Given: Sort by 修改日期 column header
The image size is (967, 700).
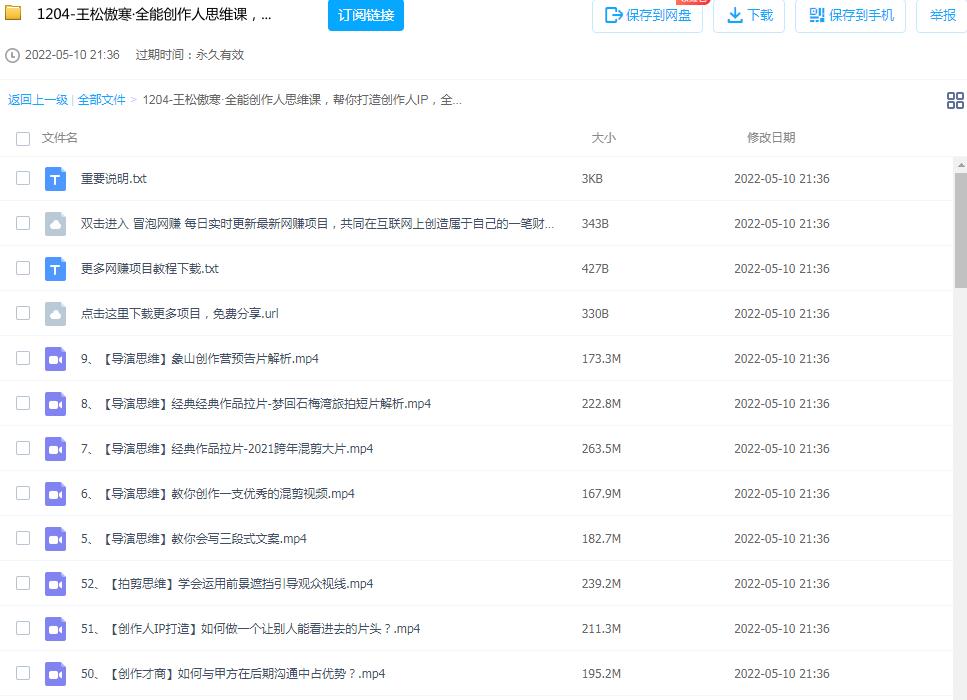Looking at the screenshot, I should pyautogui.click(x=771, y=138).
